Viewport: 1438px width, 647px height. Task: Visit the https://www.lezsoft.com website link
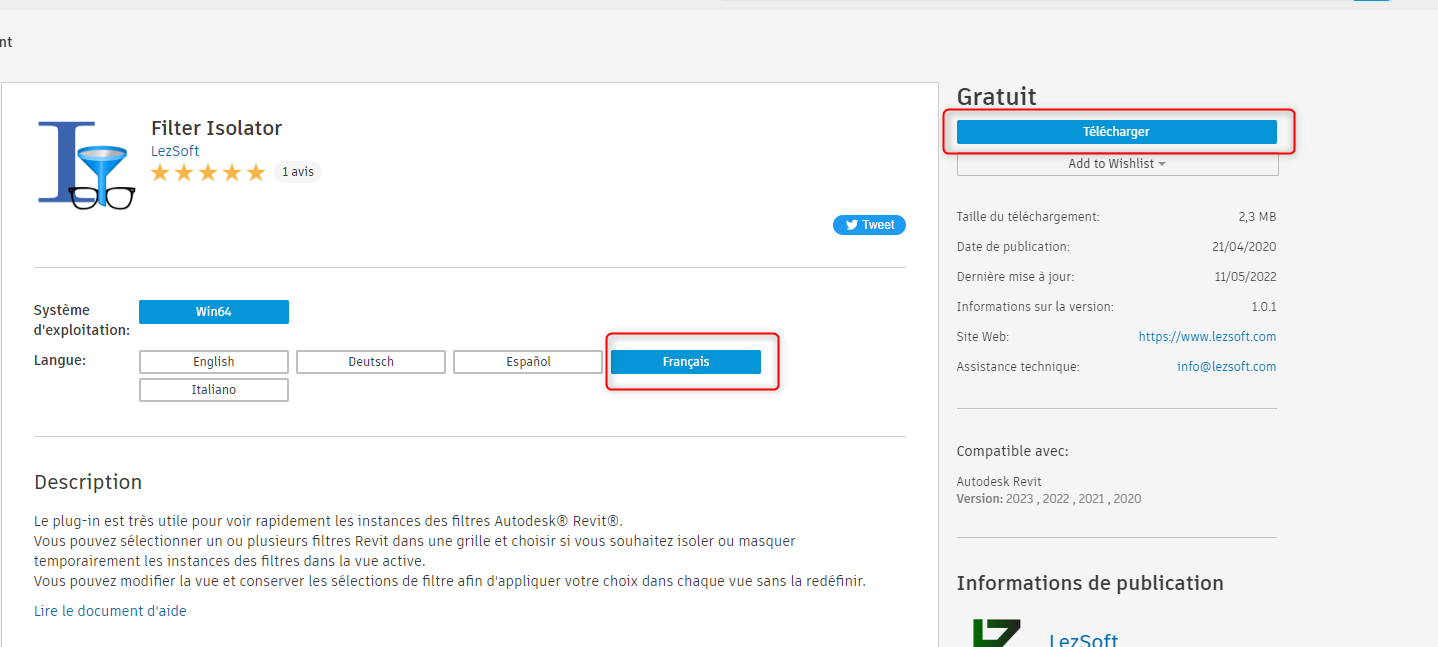(x=1207, y=337)
